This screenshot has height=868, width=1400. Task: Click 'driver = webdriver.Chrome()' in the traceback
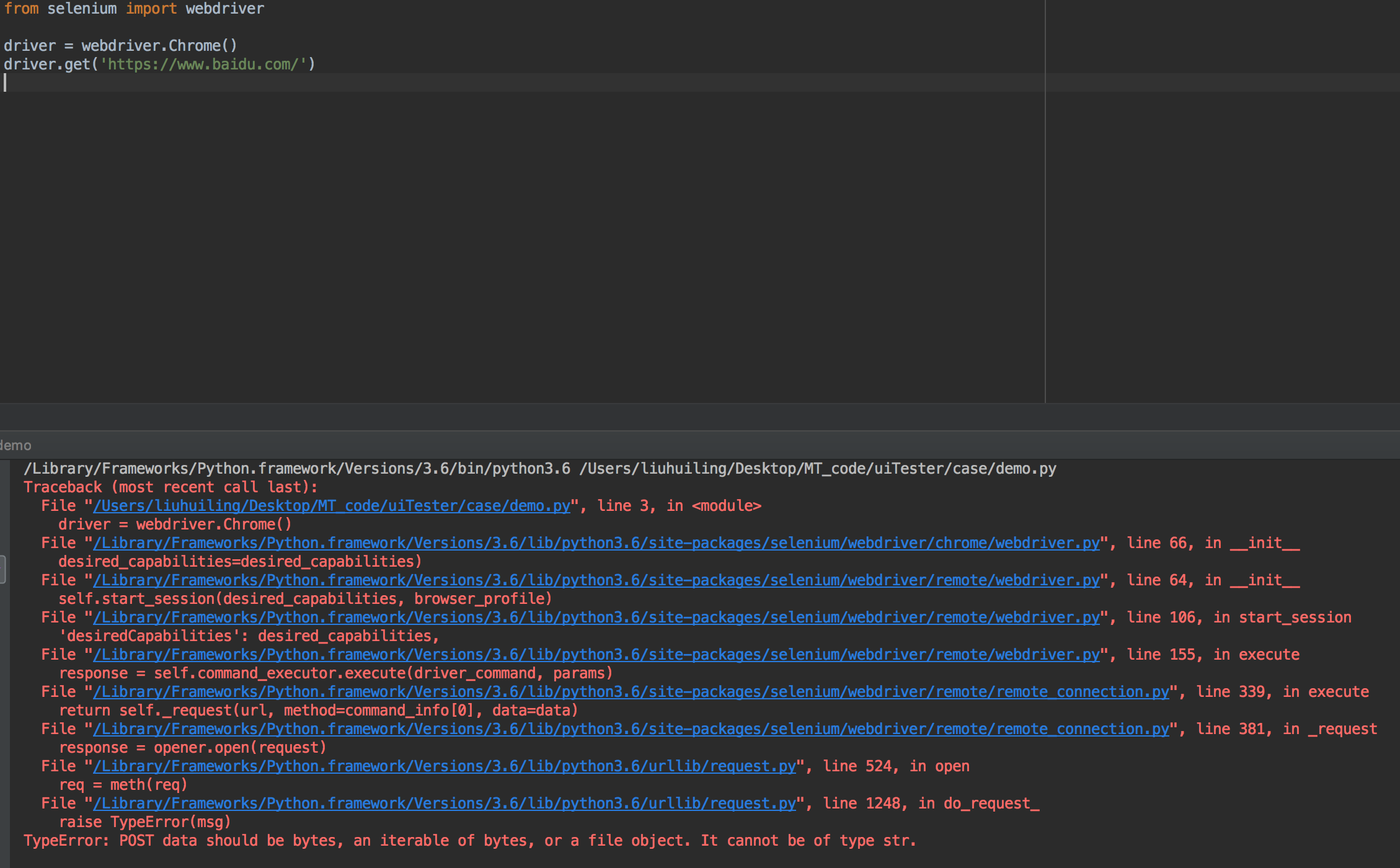pyautogui.click(x=175, y=525)
